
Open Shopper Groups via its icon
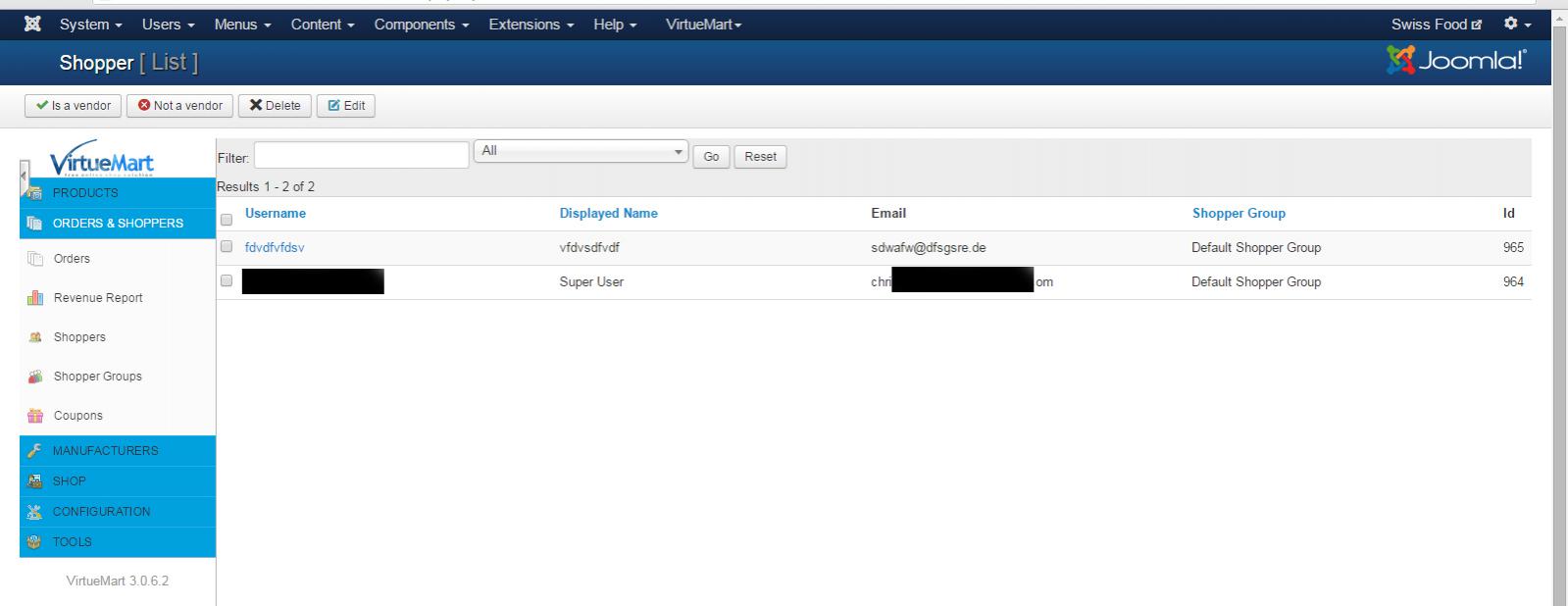click(35, 377)
